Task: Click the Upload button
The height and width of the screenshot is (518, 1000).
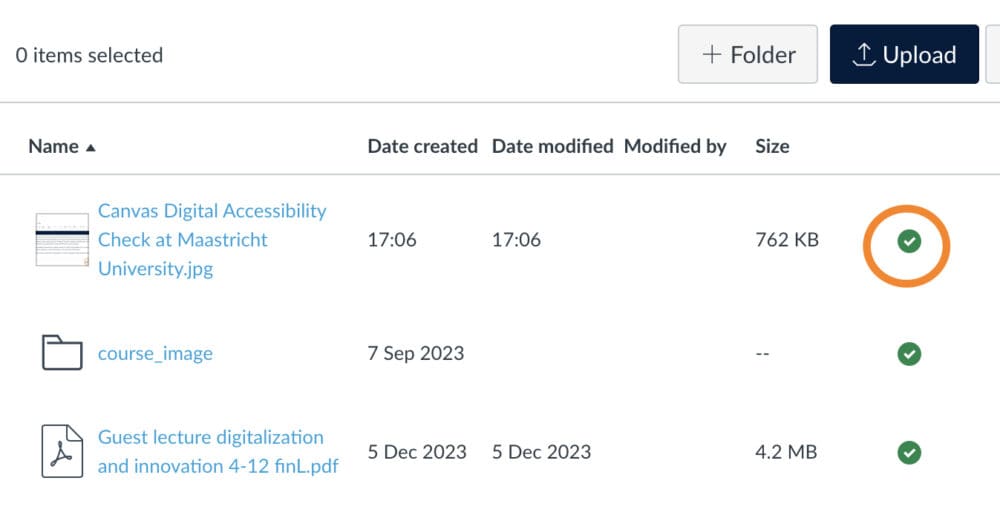Action: tap(904, 55)
